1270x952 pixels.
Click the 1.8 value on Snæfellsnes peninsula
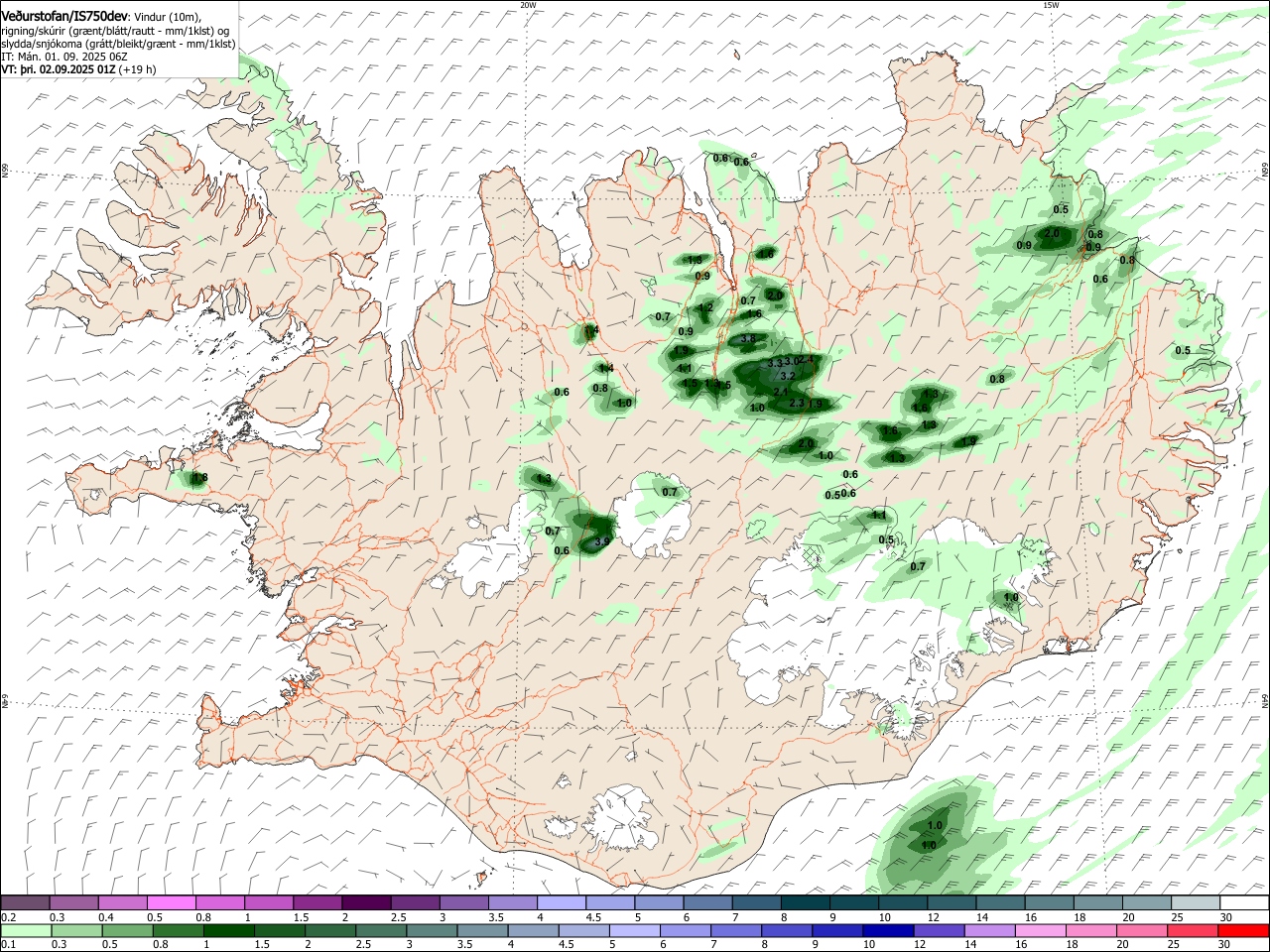199,478
